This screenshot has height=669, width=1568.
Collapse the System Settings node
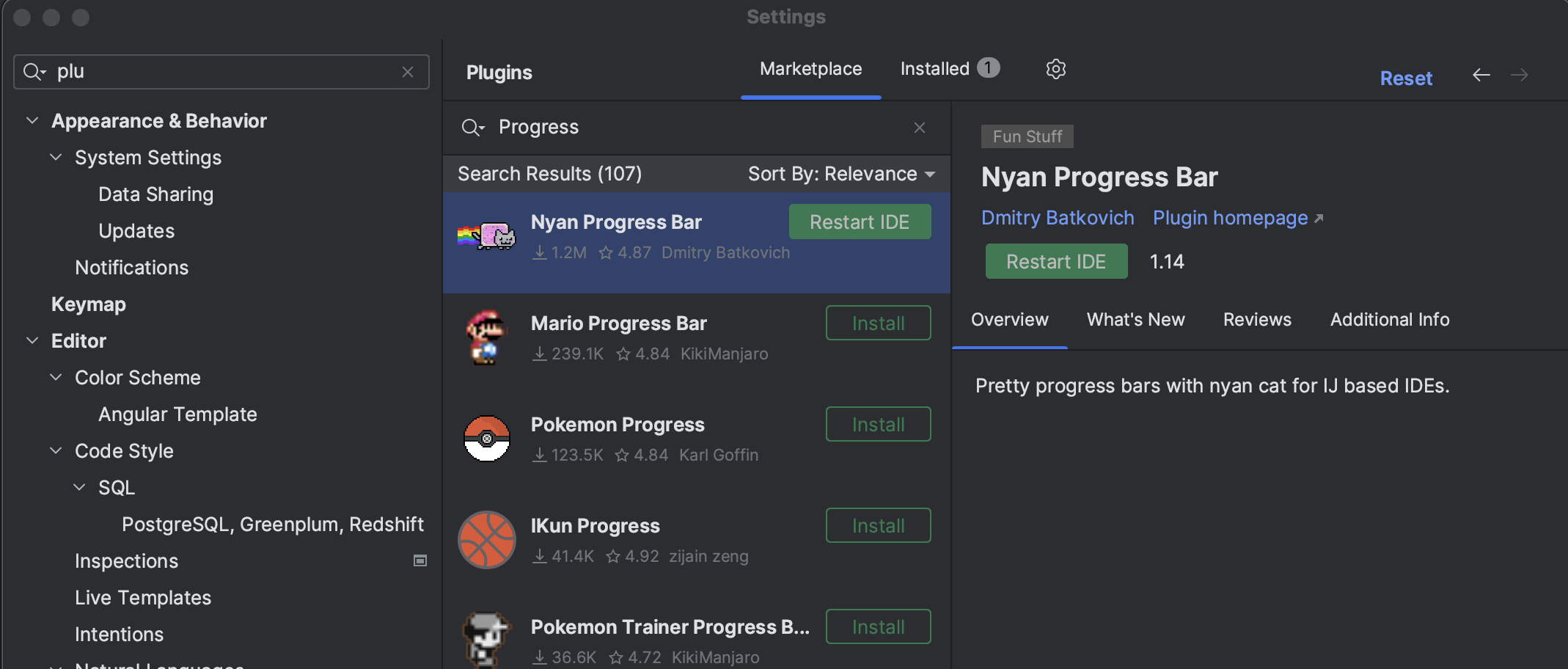[x=56, y=157]
